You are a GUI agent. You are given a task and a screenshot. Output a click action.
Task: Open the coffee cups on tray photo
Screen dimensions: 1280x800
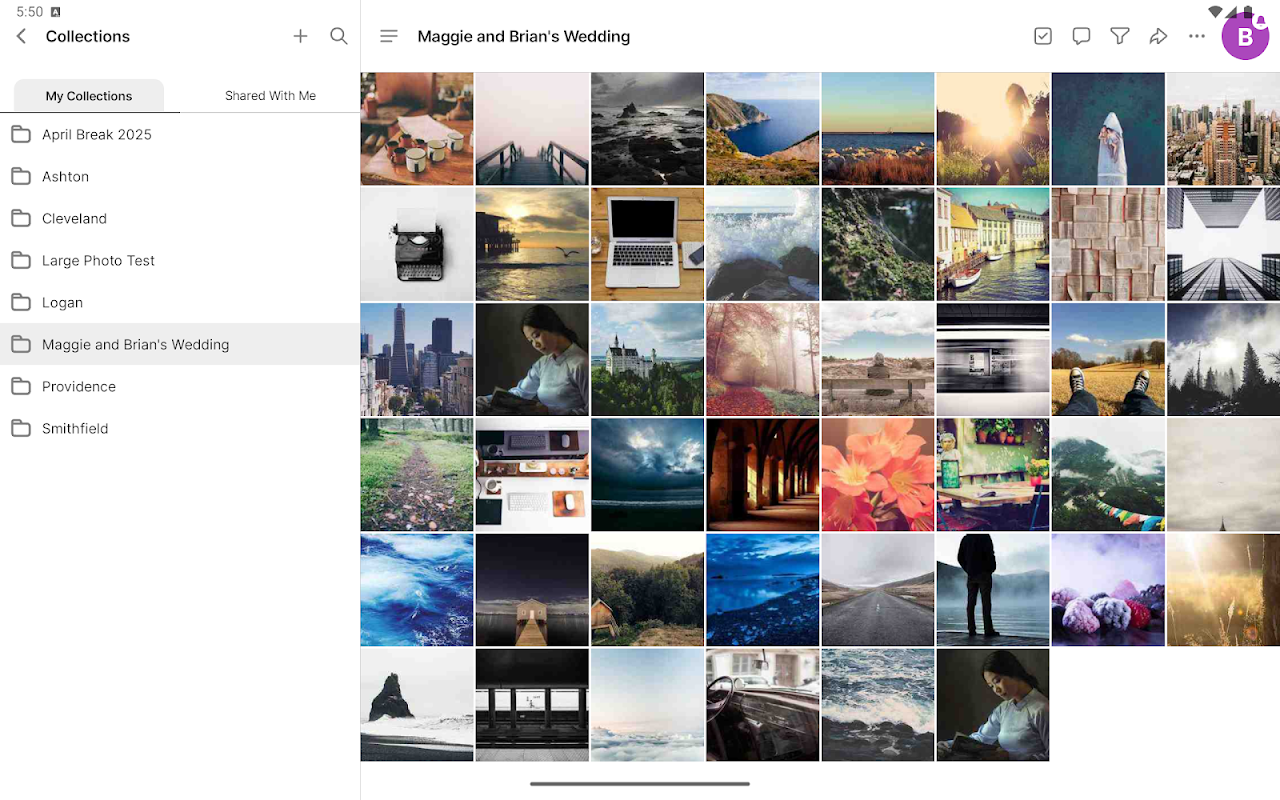click(417, 129)
